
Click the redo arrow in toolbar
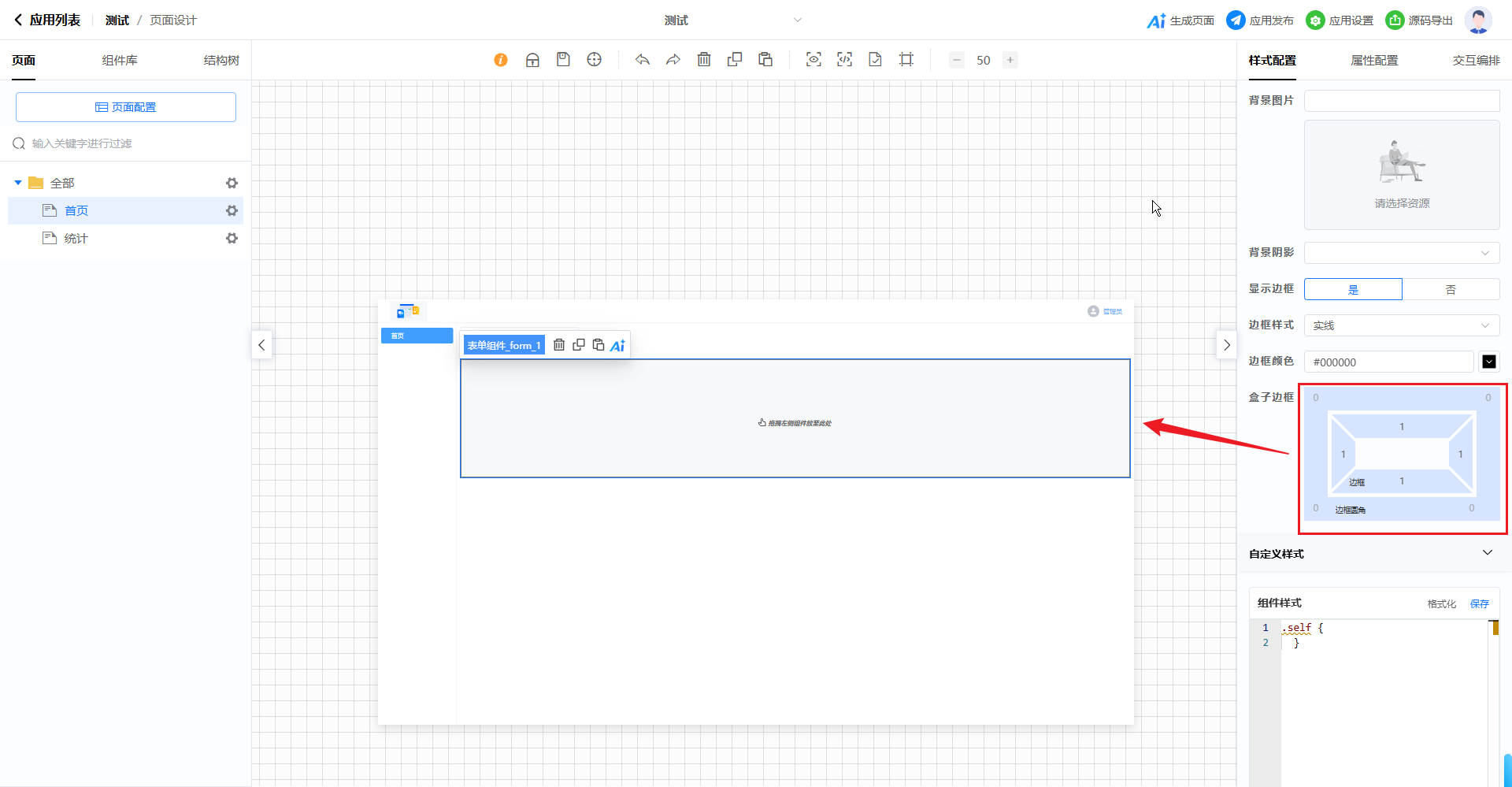(673, 60)
